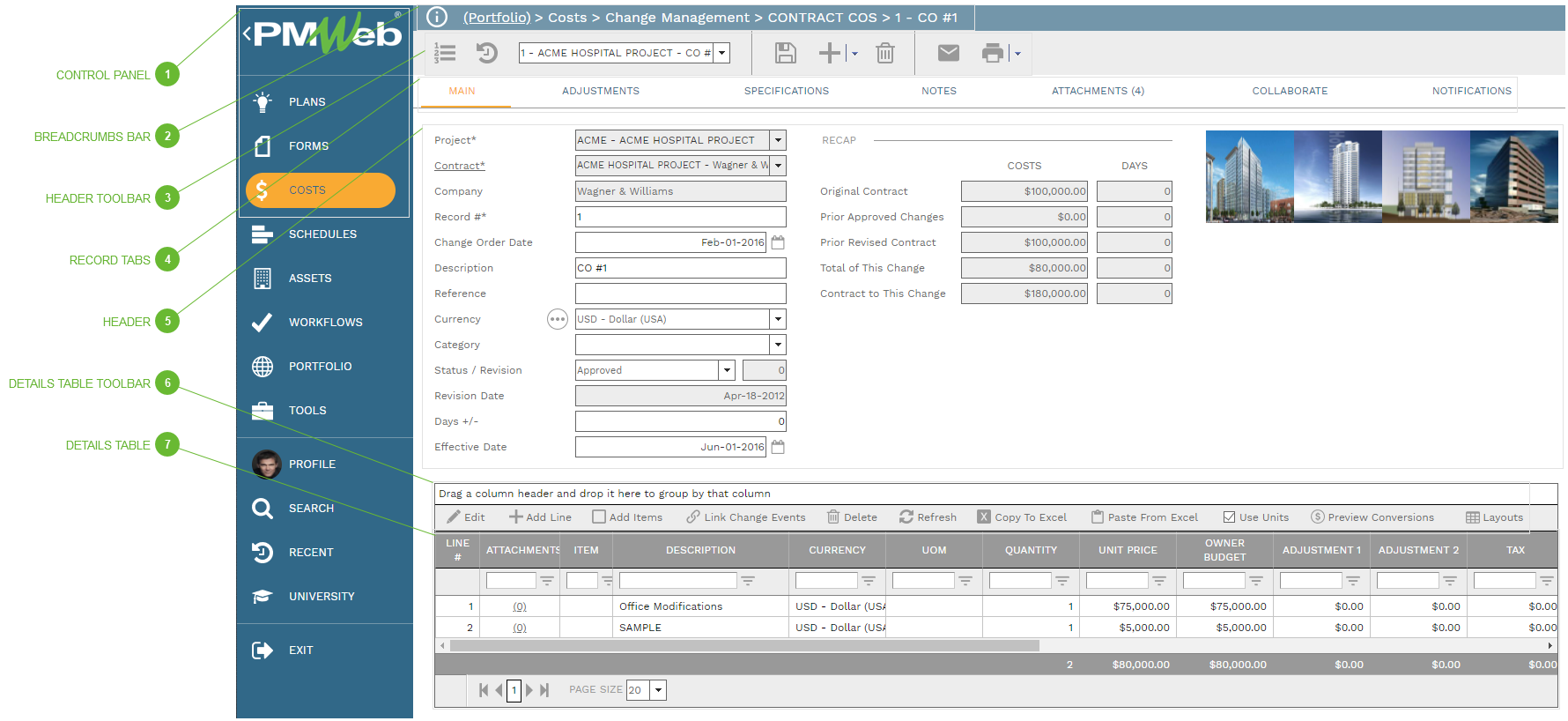Click the Save floppy disk icon
Screen dimensions: 1568x721
(x=785, y=54)
